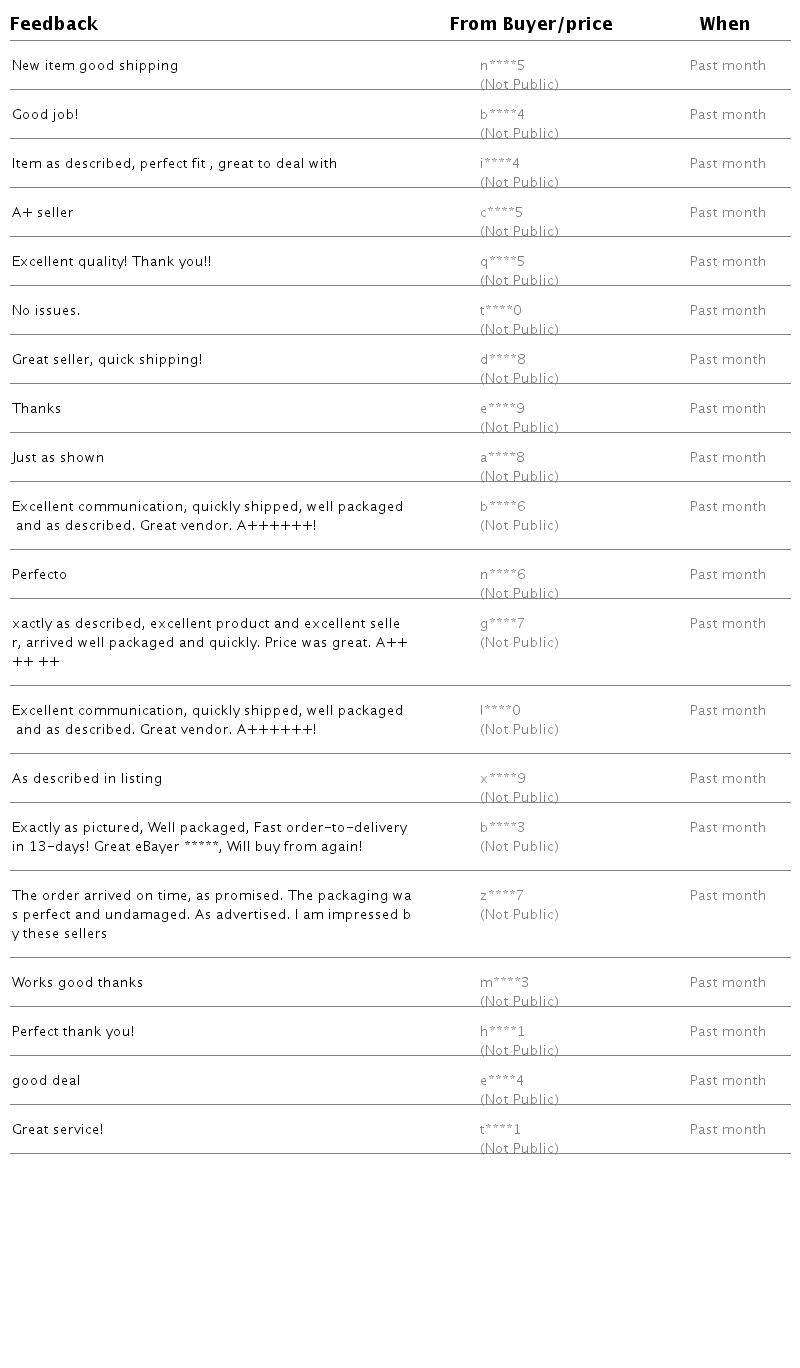This screenshot has height=1368, width=800.
Task: Click buyer name b****6
Action: point(502,507)
